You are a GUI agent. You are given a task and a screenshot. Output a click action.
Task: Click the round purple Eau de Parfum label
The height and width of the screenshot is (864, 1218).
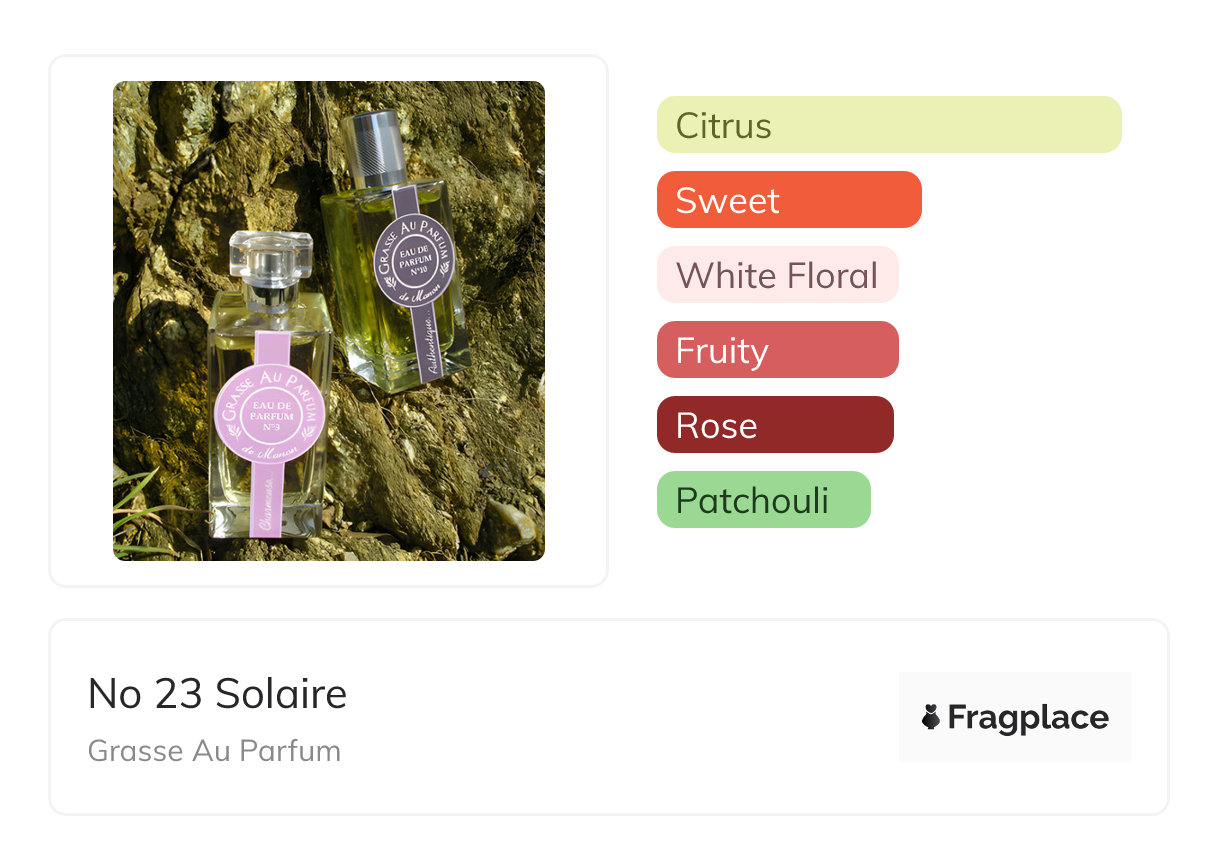[414, 253]
